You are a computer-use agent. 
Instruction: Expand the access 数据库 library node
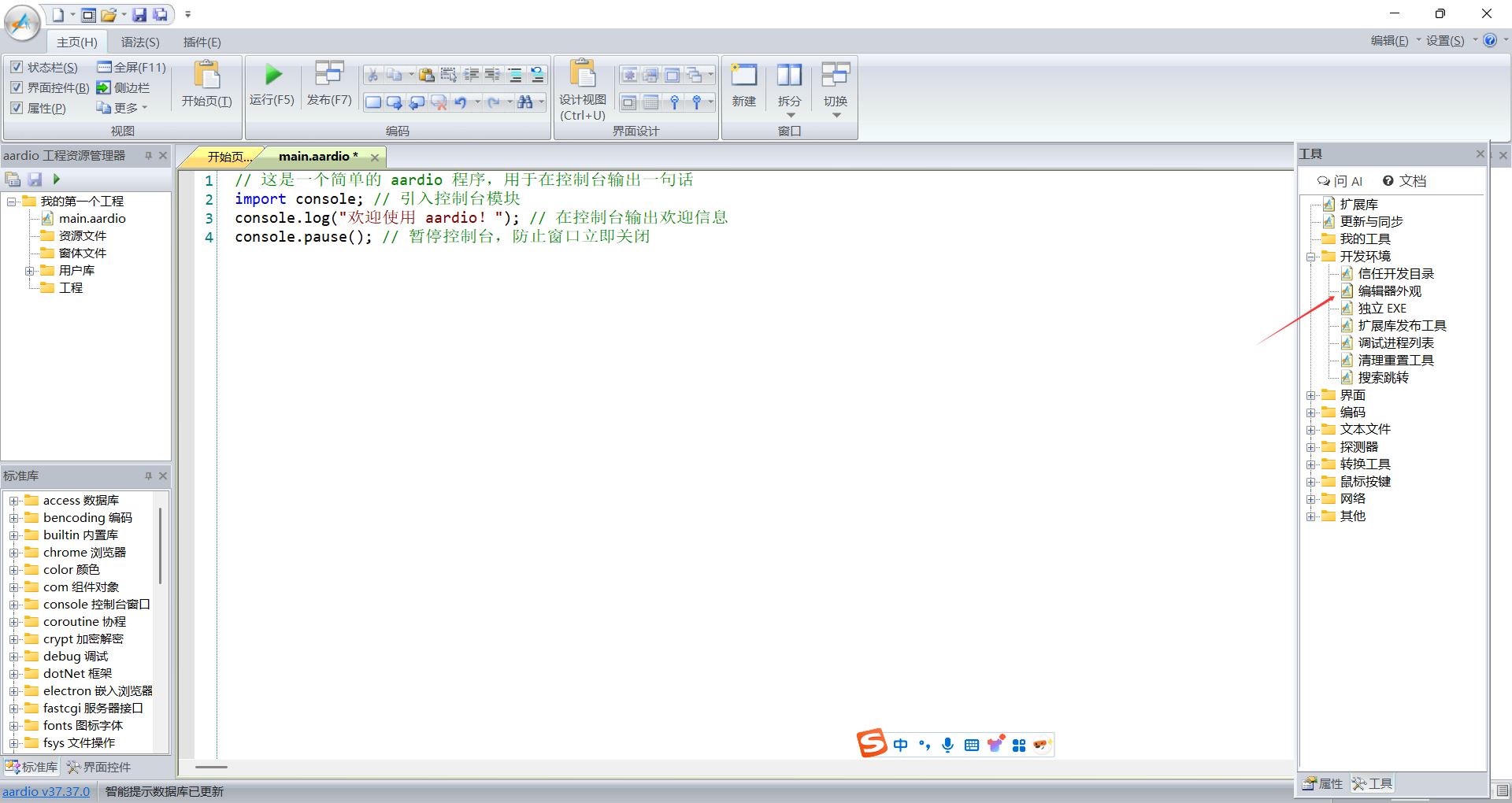[x=14, y=501]
